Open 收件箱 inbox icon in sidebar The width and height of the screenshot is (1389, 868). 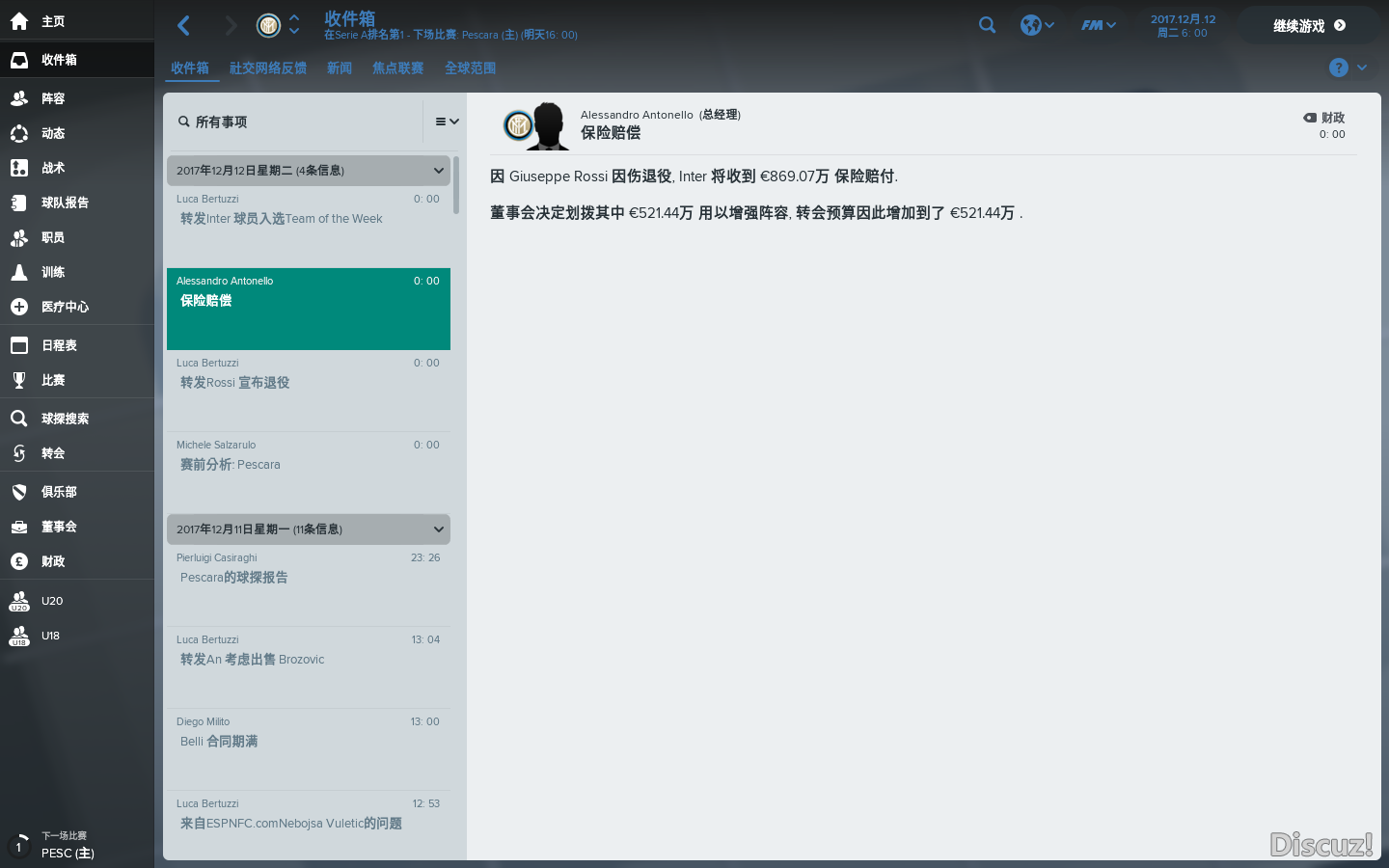click(19, 59)
